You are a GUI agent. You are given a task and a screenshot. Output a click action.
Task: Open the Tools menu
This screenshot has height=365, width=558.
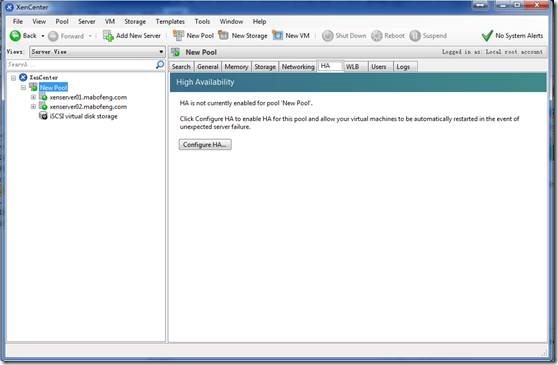[x=202, y=21]
